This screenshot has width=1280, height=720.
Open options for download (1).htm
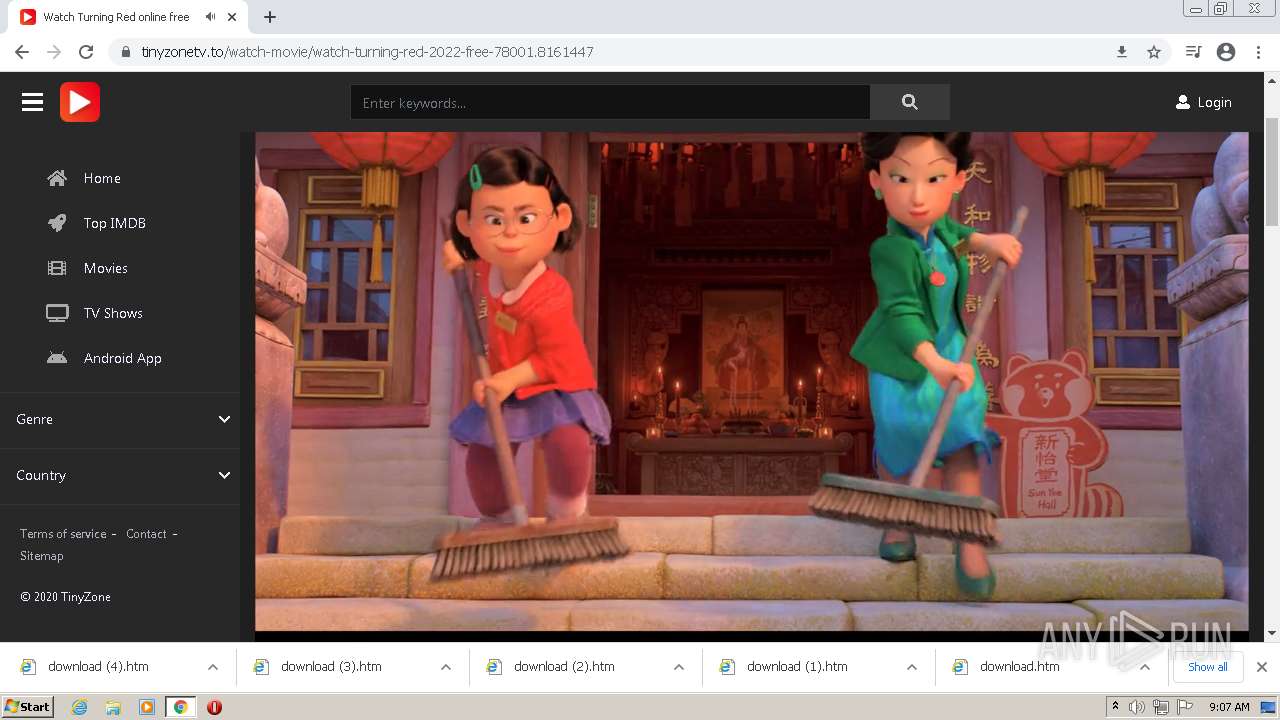pyautogui.click(x=912, y=667)
